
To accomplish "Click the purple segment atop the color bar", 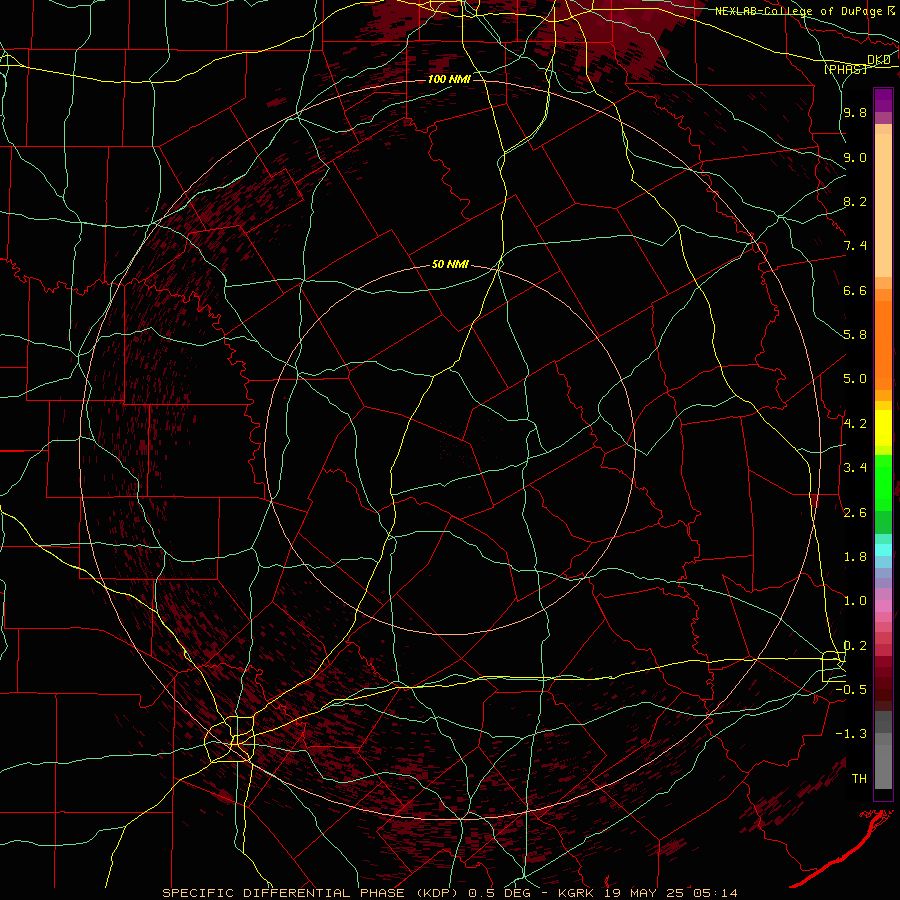I will click(883, 100).
